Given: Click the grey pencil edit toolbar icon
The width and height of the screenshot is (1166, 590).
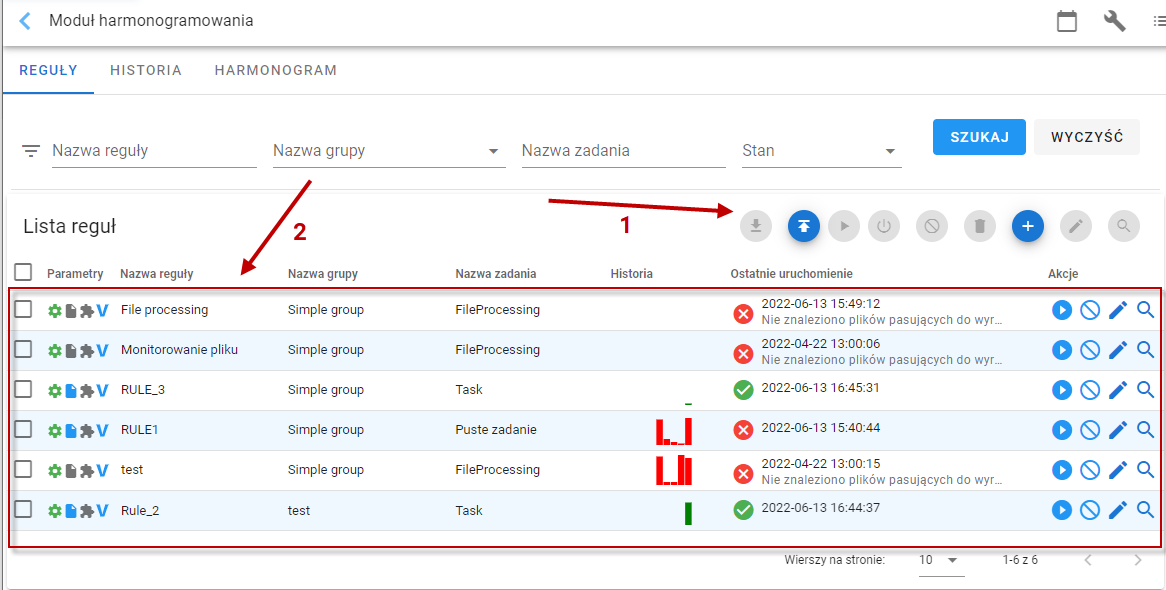Looking at the screenshot, I should 1075,226.
